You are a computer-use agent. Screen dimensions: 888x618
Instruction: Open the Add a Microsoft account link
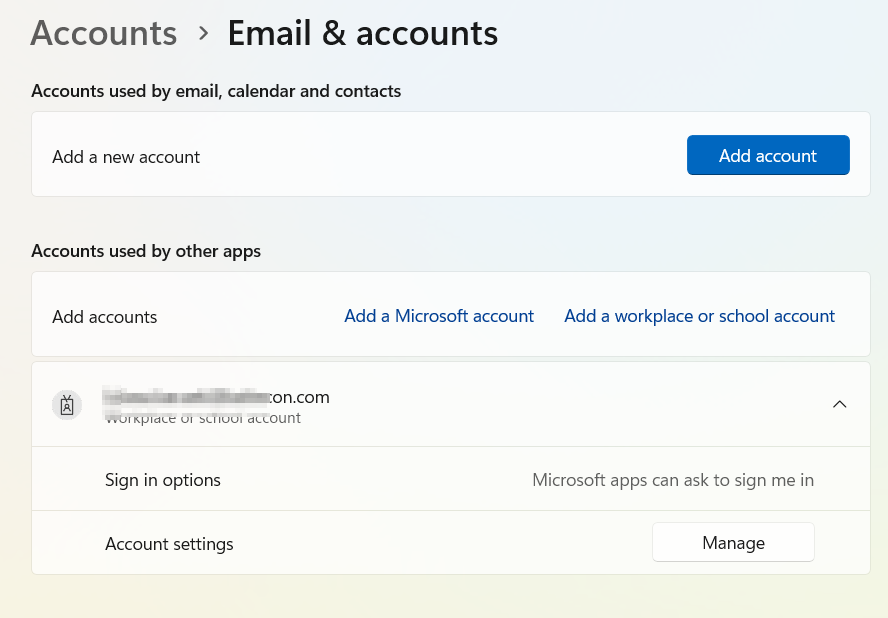coord(439,316)
